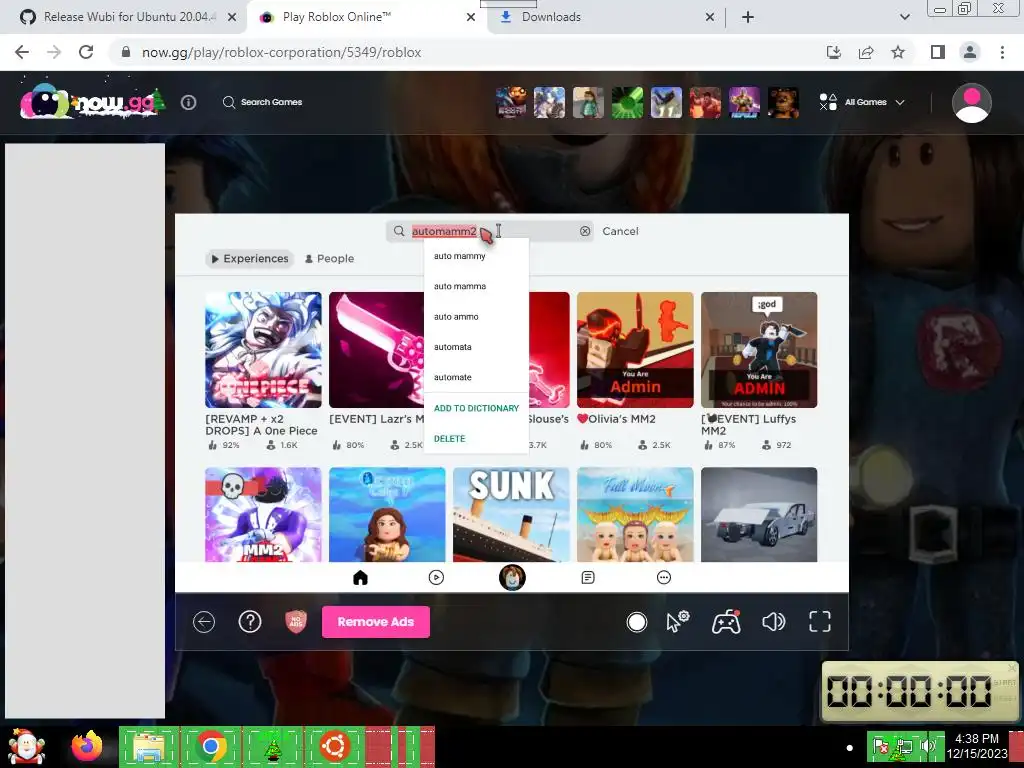Open A One Piece game thumbnail

coord(263,350)
